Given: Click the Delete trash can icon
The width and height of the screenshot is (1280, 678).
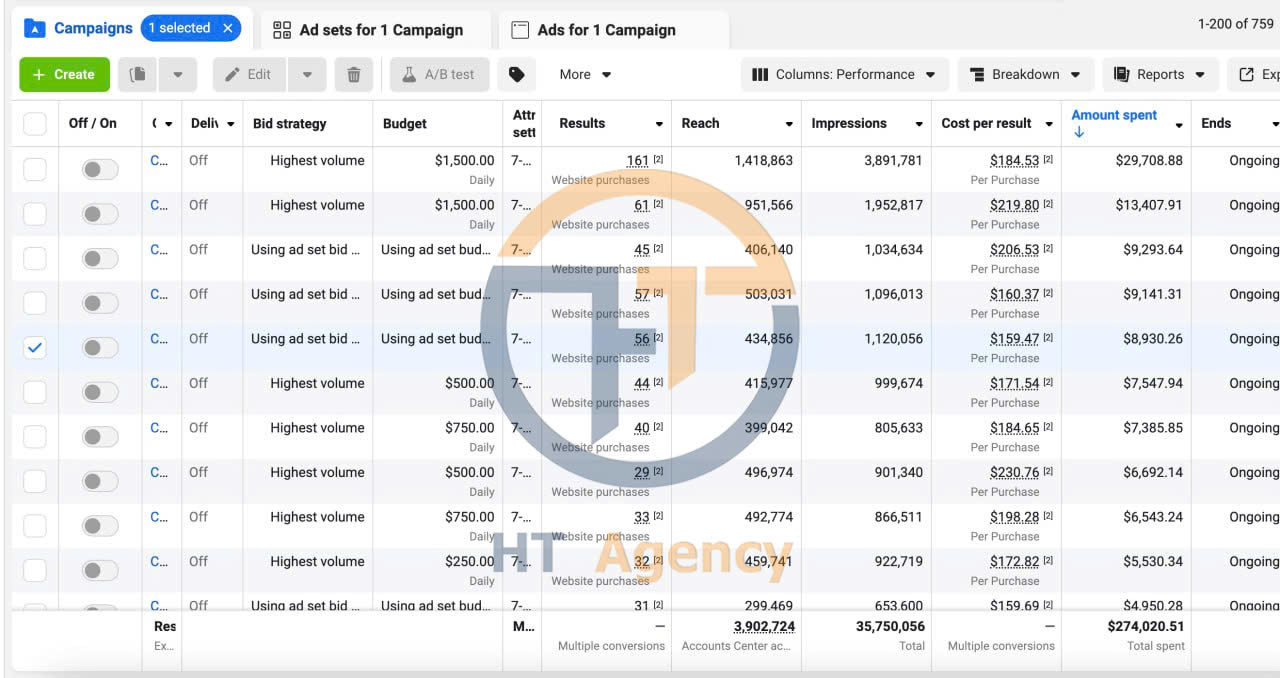Looking at the screenshot, I should tap(354, 74).
